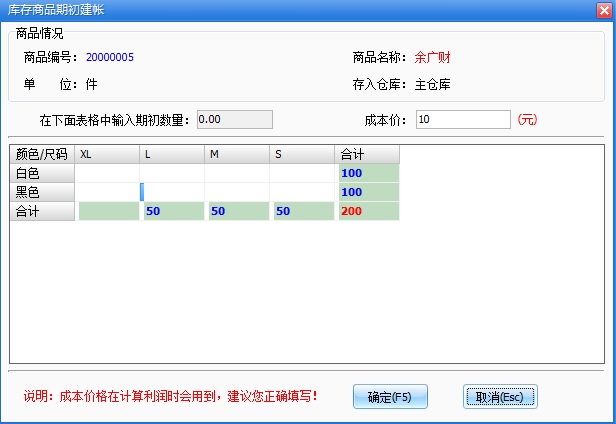Click the 颜色/尺码 corner header cell
The width and height of the screenshot is (616, 424).
[x=42, y=154]
